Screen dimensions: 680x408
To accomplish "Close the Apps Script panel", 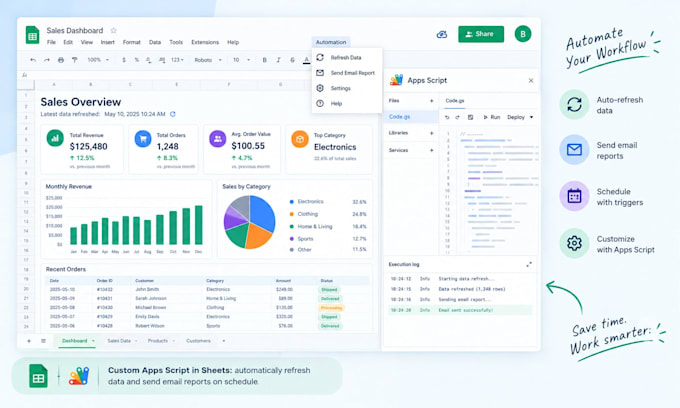I will 531,80.
